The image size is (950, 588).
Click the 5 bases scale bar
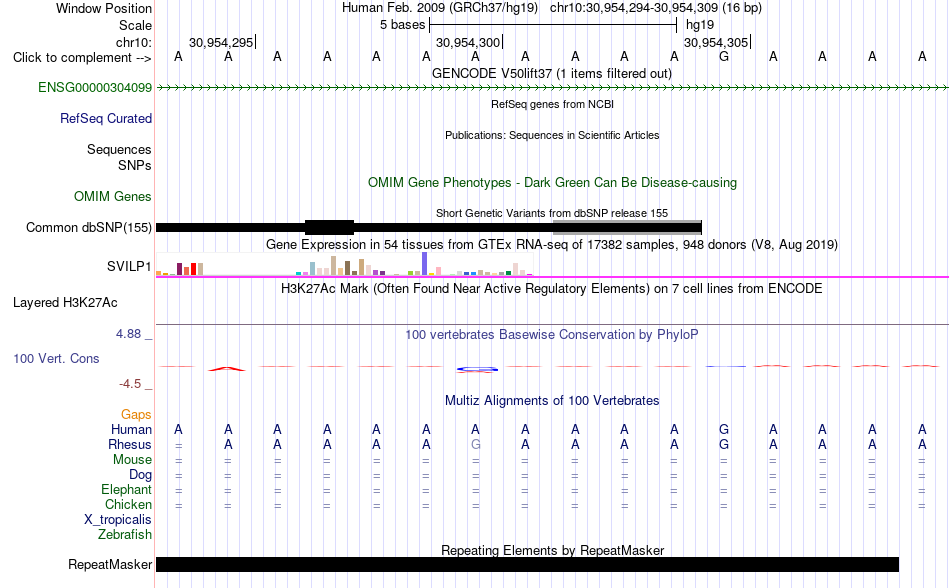[553, 25]
